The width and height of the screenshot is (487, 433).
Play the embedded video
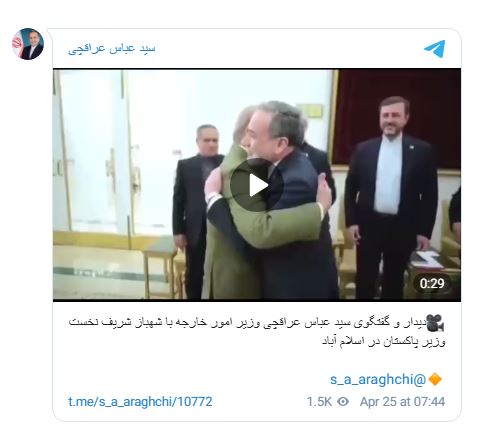coord(257,185)
